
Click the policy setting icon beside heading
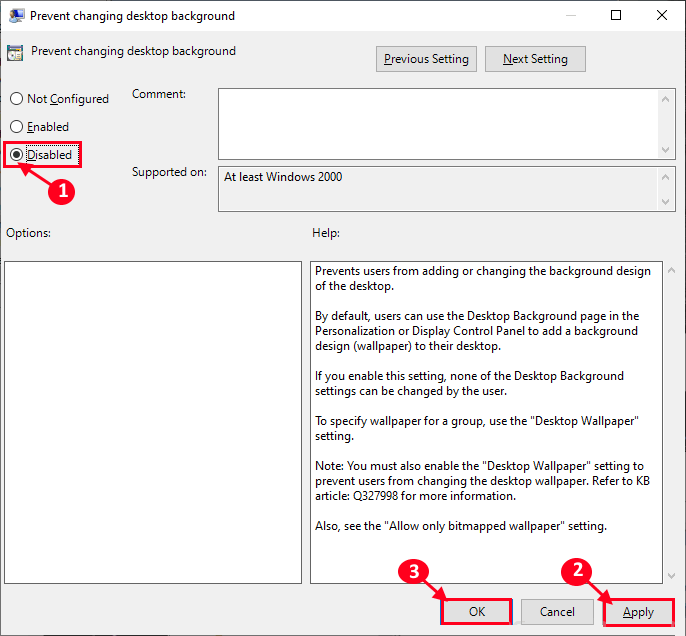15,52
